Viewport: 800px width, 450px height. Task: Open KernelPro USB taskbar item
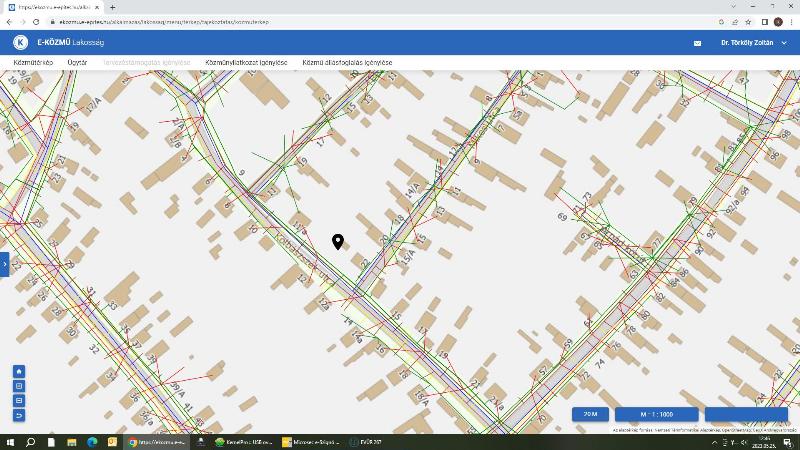click(244, 442)
